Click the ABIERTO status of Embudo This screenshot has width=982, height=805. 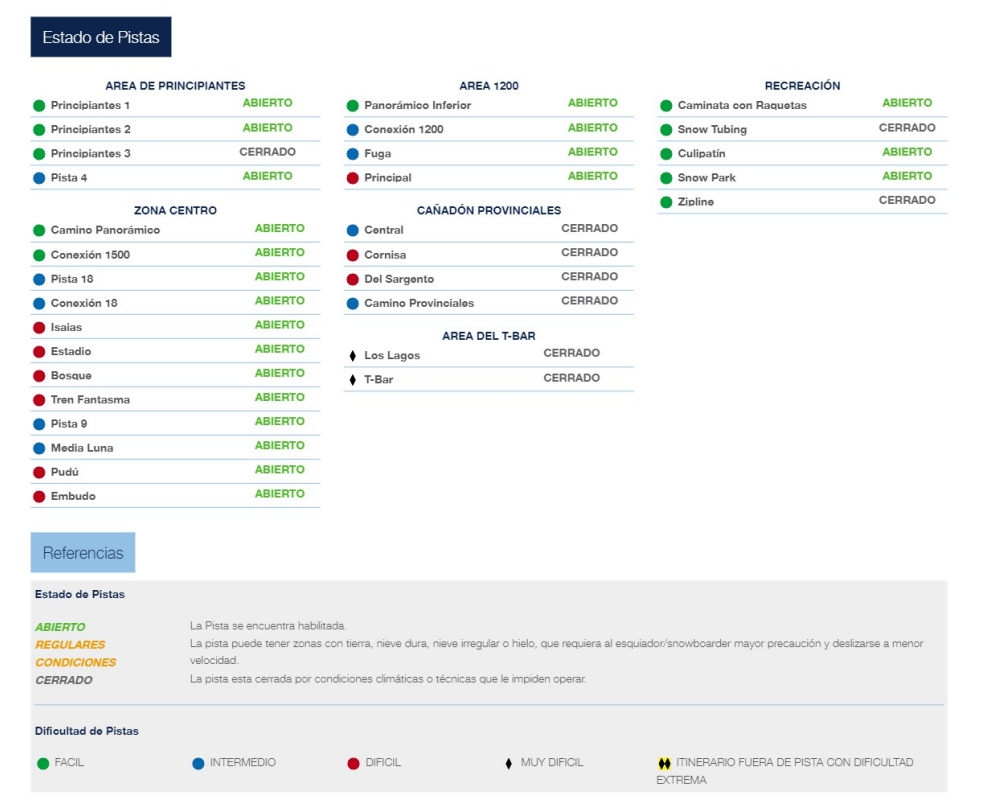tap(280, 494)
